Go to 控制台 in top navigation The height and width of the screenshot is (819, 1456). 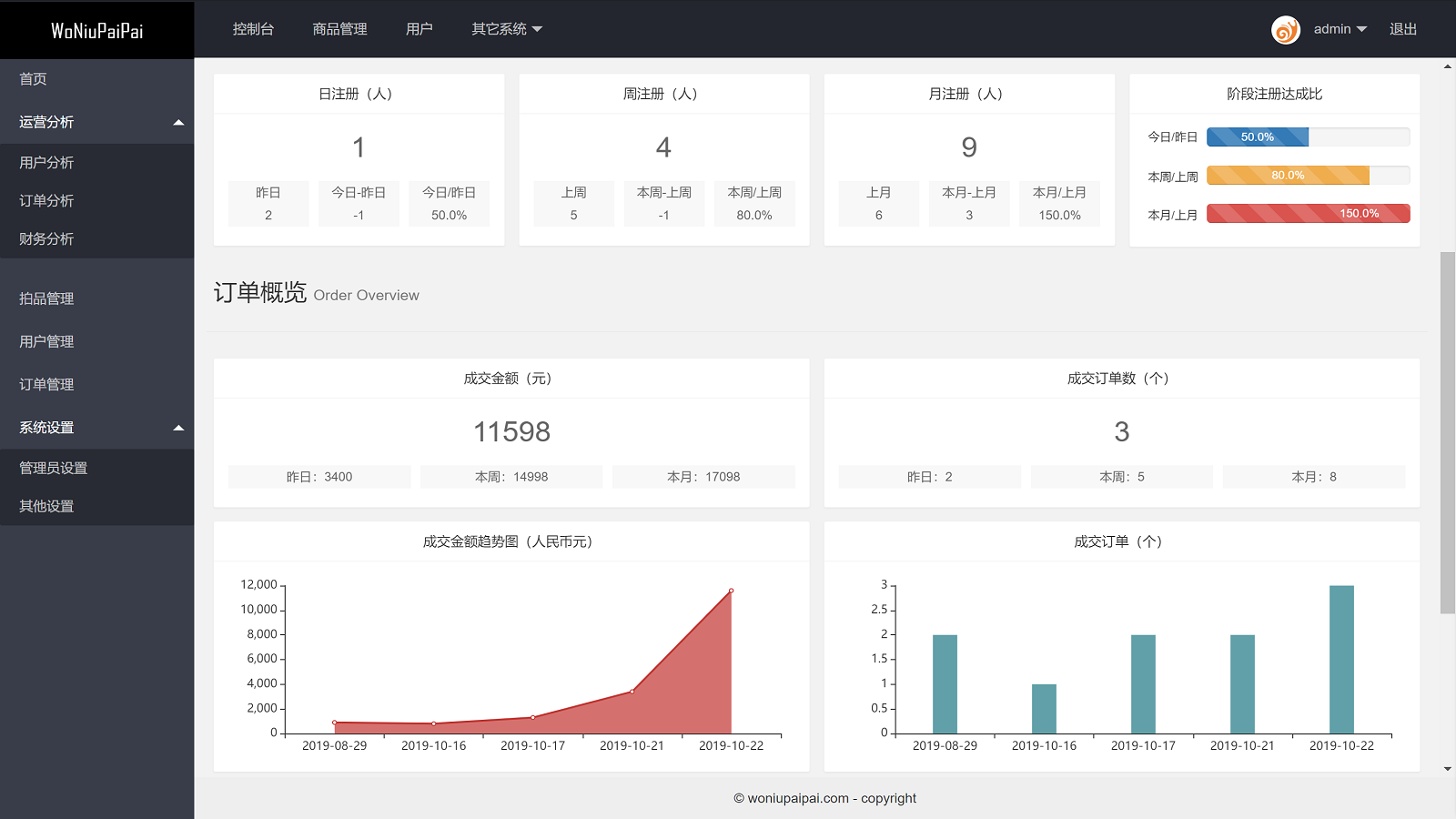pos(253,29)
